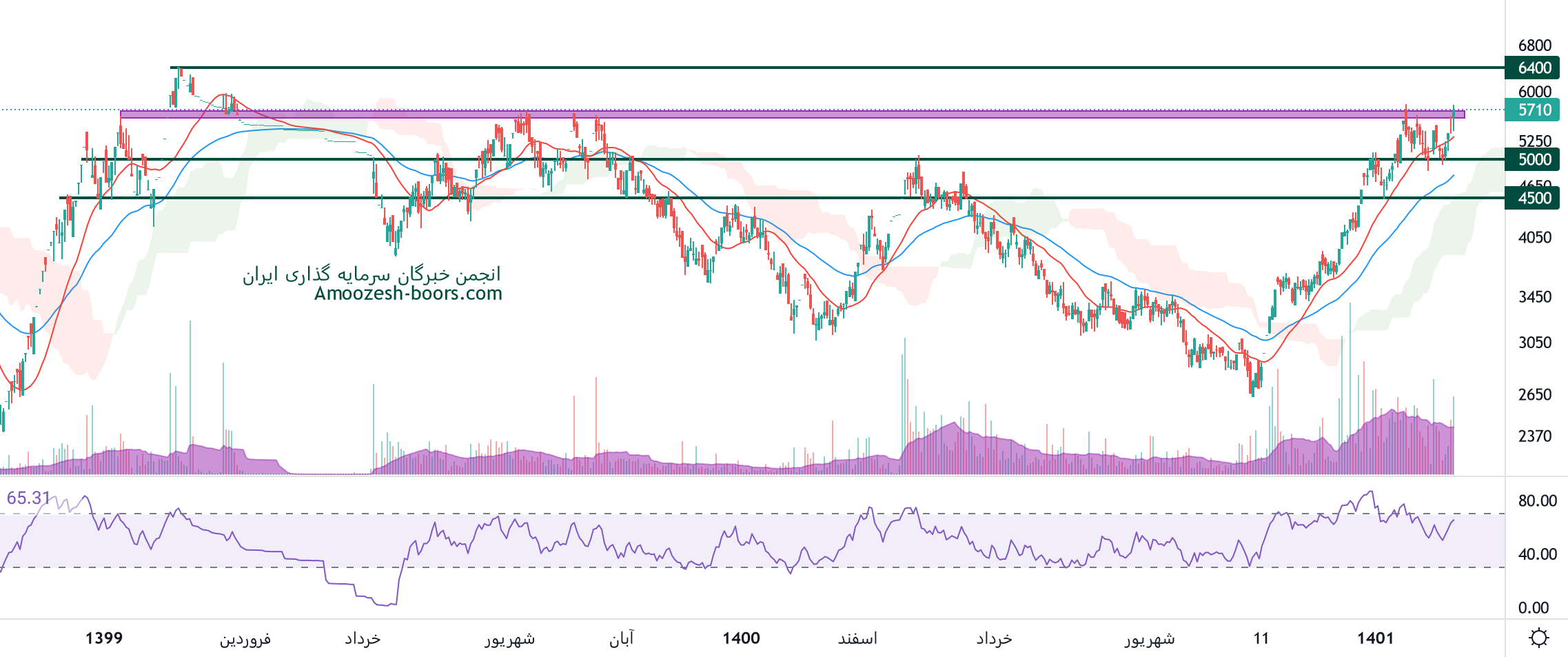The height and width of the screenshot is (657, 1568).
Task: Click the 0.00 RSI scale label
Action: coord(1533,607)
